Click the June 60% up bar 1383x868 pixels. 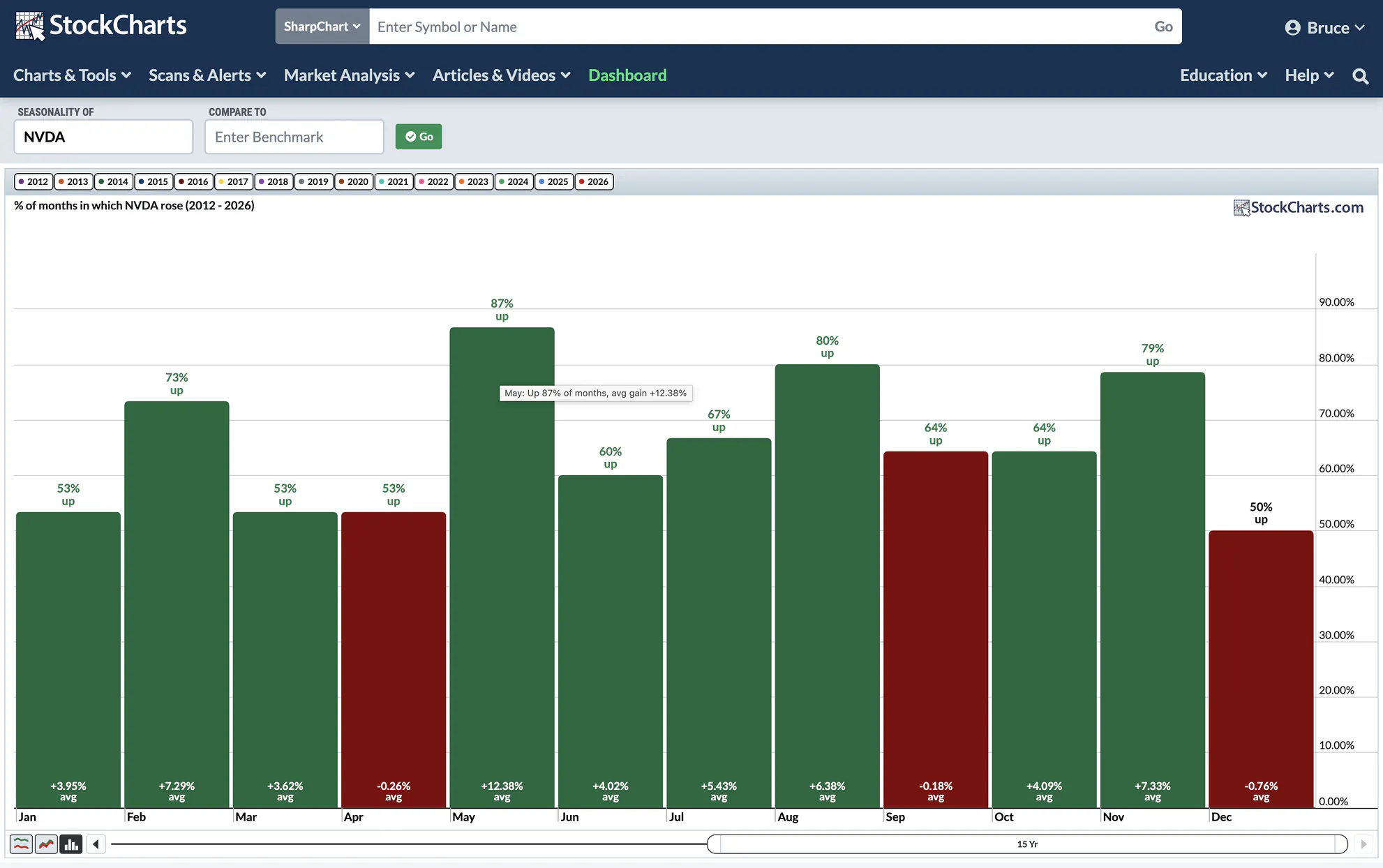[x=611, y=641]
